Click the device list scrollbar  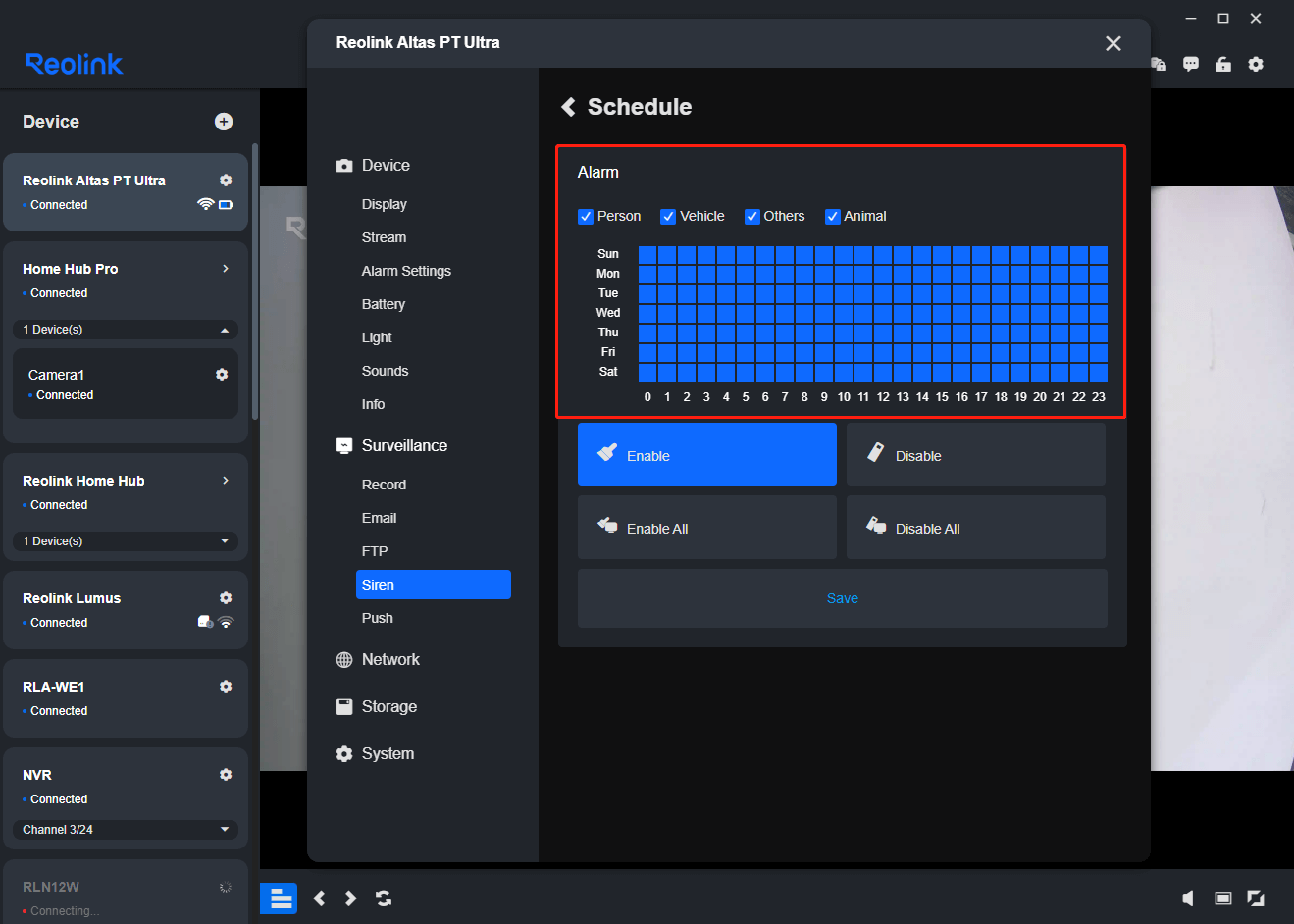pos(255,282)
